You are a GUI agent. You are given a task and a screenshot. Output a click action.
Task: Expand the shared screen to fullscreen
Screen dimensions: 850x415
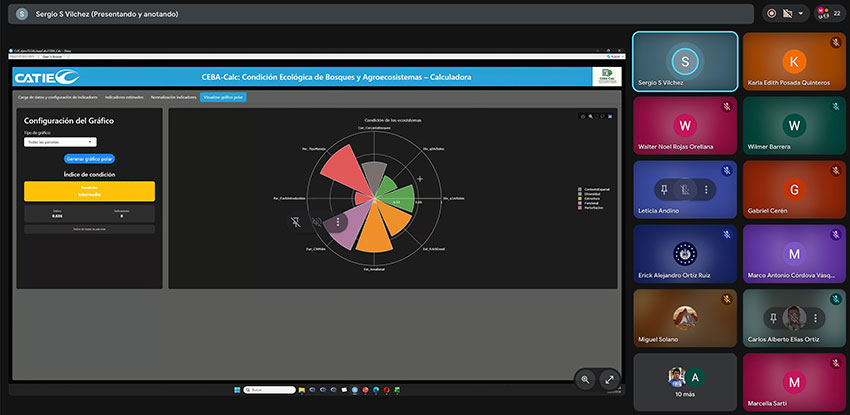pyautogui.click(x=609, y=380)
